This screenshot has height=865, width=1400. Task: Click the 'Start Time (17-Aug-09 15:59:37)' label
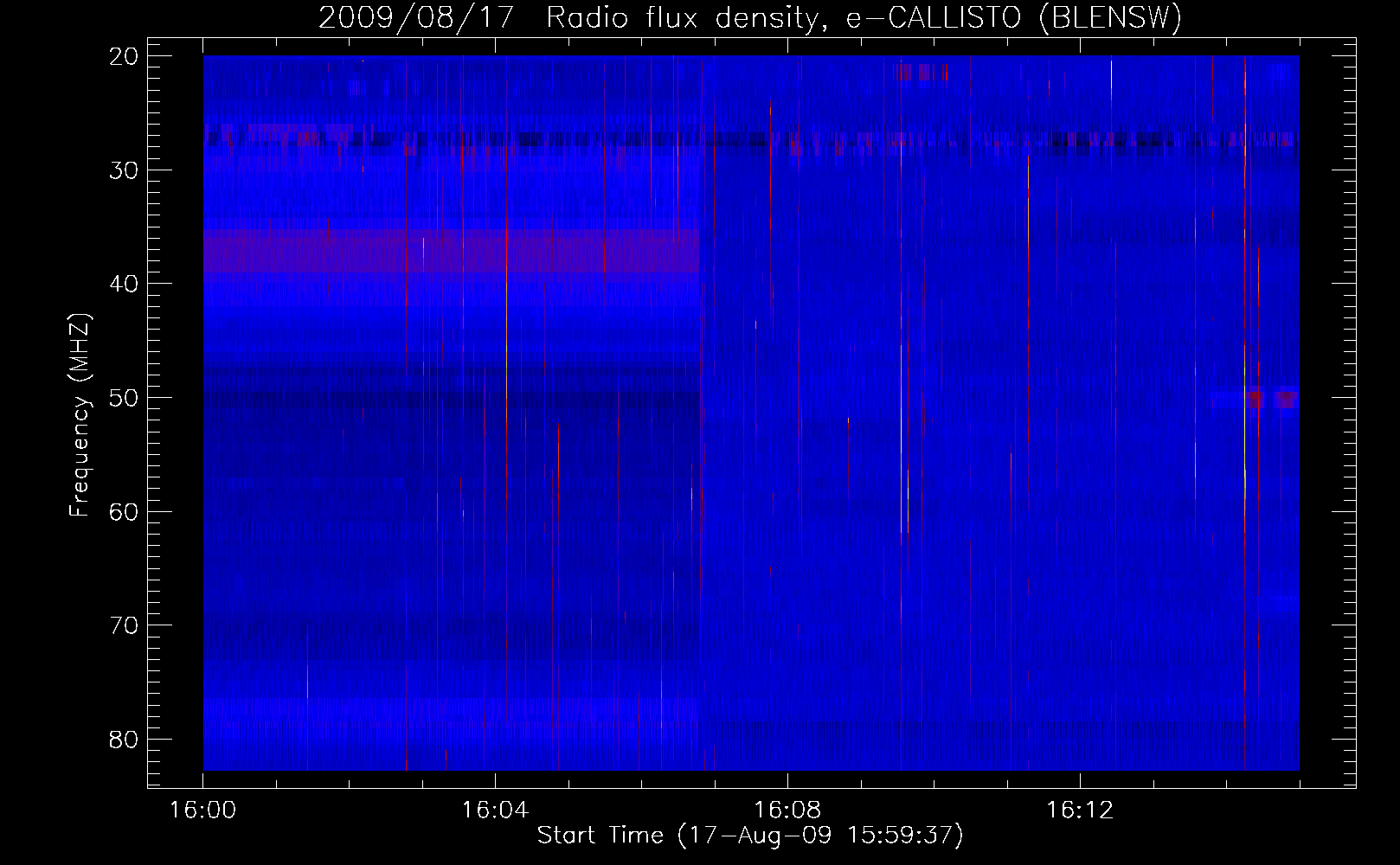750,836
